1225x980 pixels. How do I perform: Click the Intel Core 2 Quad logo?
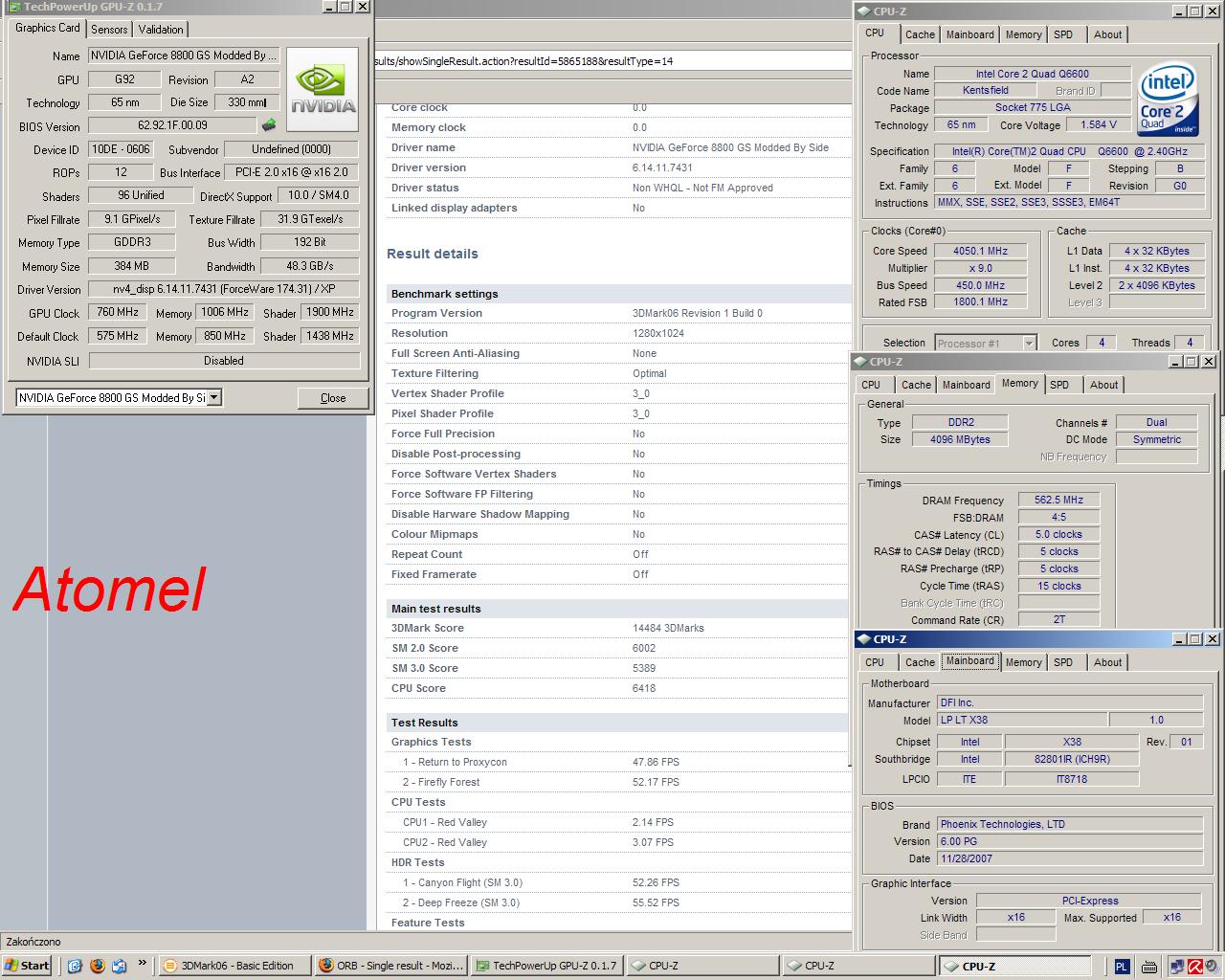click(1168, 99)
